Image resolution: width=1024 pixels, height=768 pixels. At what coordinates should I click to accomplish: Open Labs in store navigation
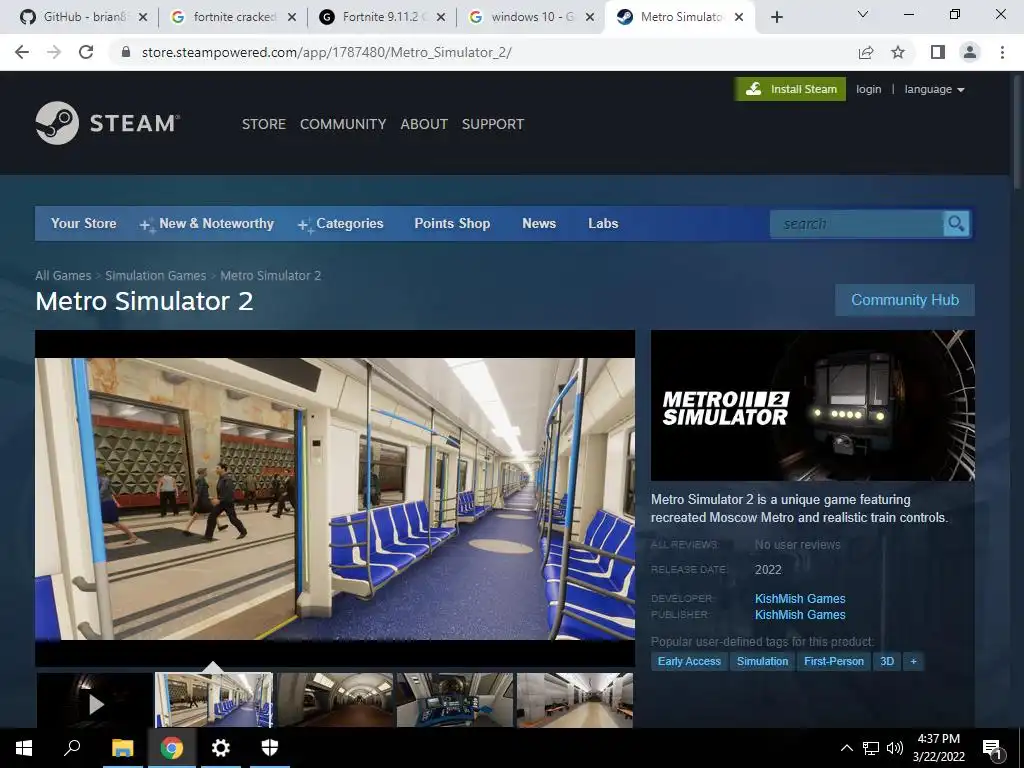click(603, 223)
